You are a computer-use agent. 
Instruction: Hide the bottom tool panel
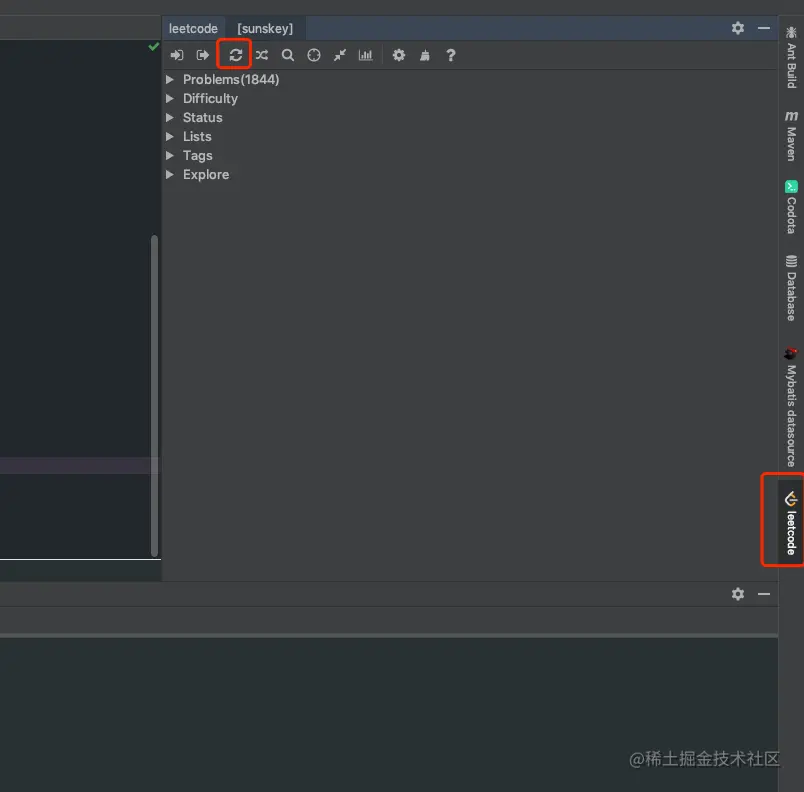point(764,594)
